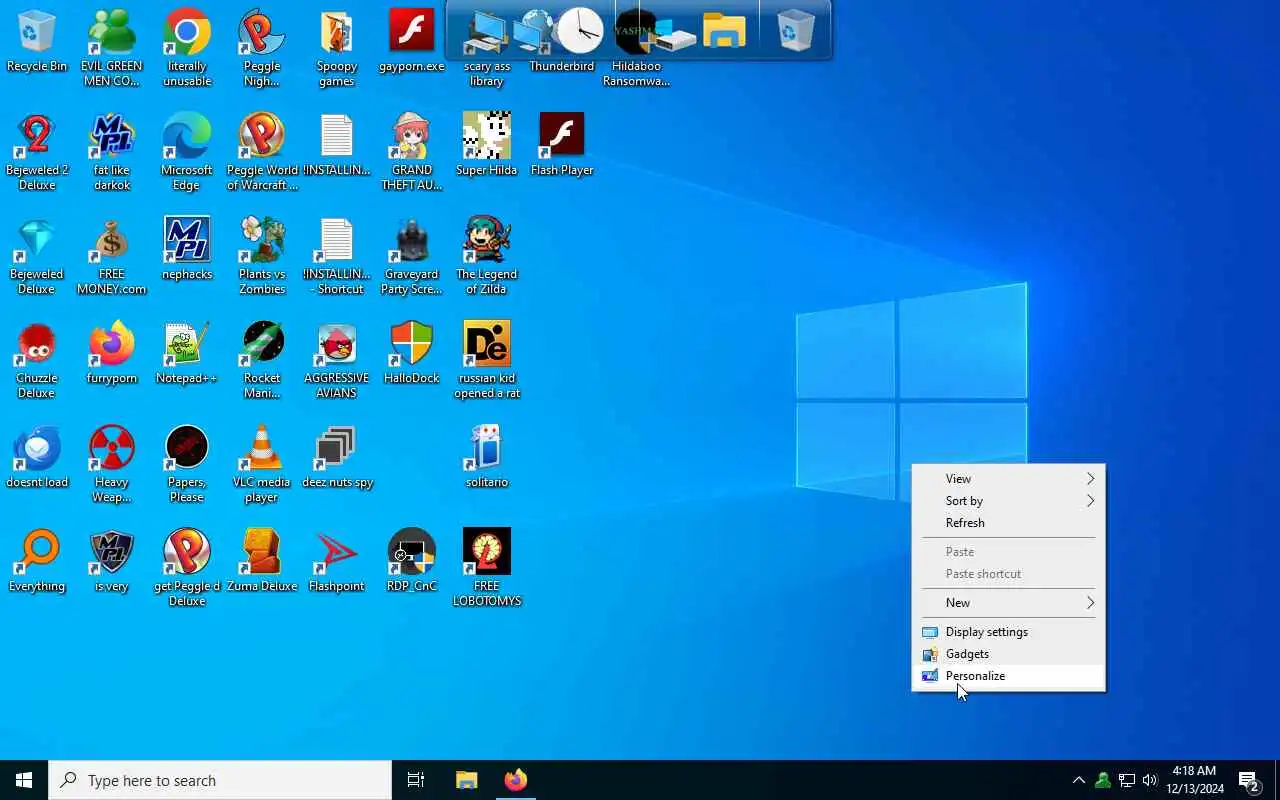This screenshot has width=1280, height=800.
Task: Click the recycle bin in the top dock
Action: pos(796,31)
